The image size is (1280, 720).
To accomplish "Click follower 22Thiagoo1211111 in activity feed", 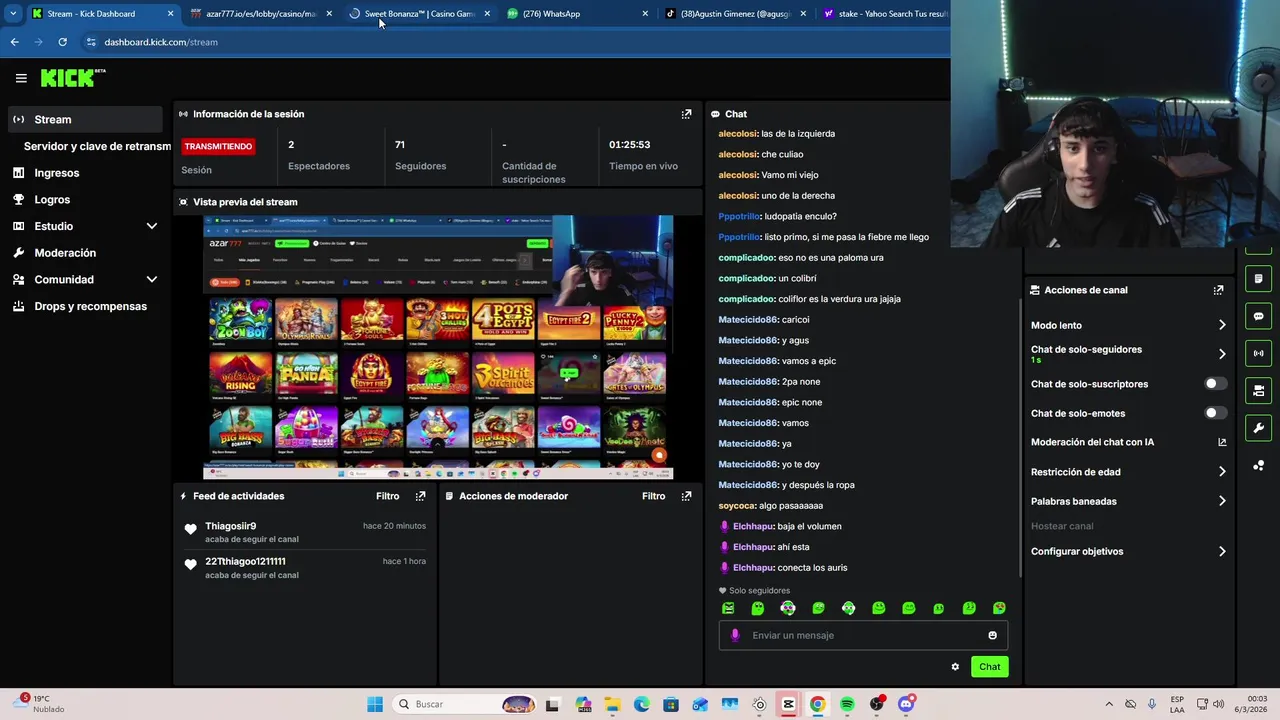I will (245, 561).
